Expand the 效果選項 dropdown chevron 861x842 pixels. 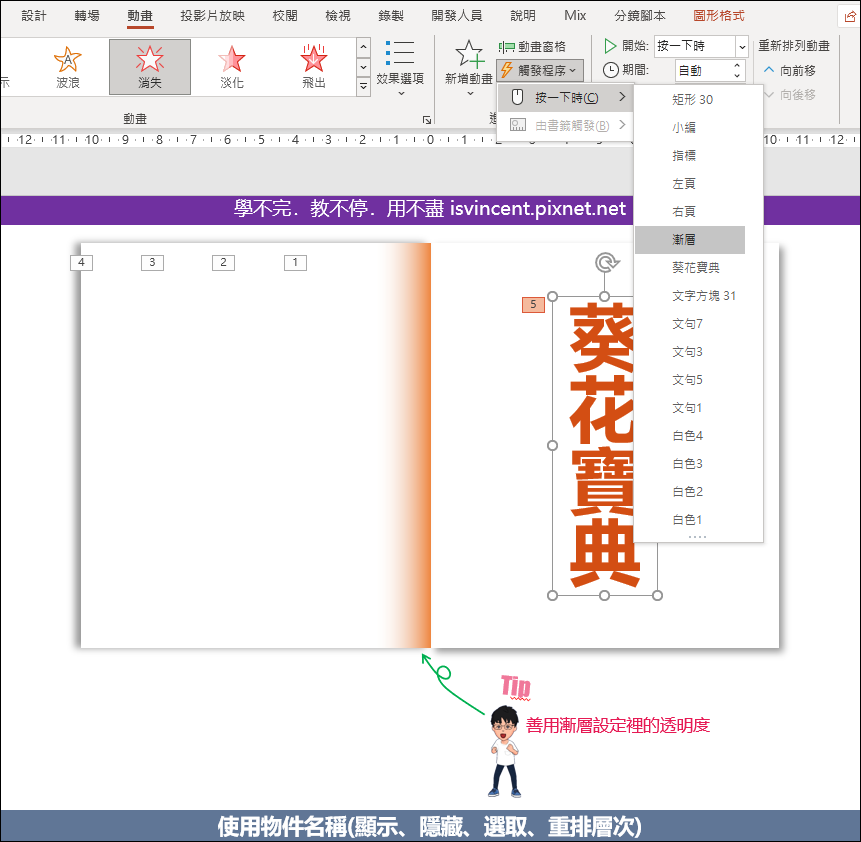[401, 94]
